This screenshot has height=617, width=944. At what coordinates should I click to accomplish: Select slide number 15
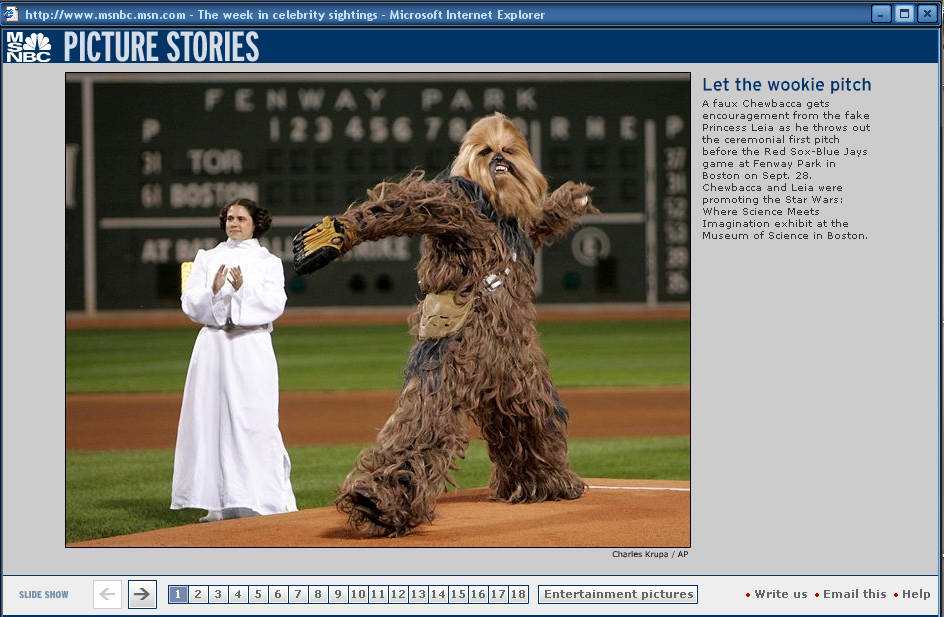click(458, 594)
